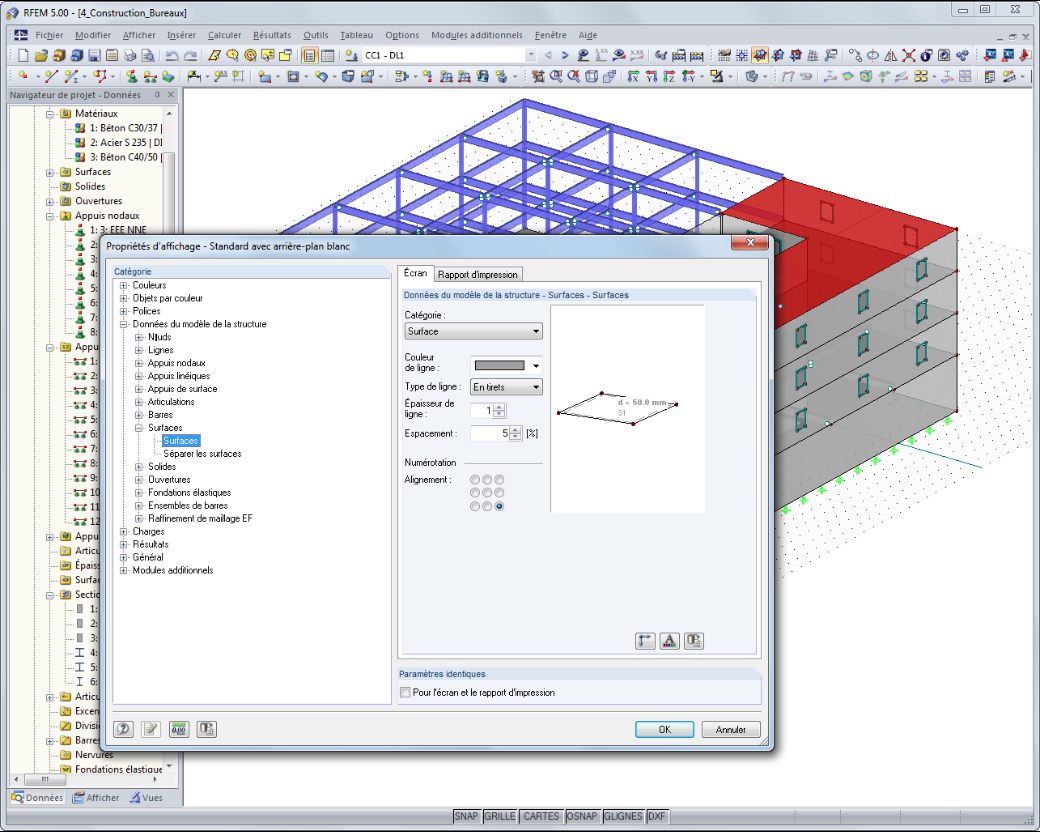The image size is (1040, 832).
Task: Click the Print icon in toolbar
Action: point(130,56)
